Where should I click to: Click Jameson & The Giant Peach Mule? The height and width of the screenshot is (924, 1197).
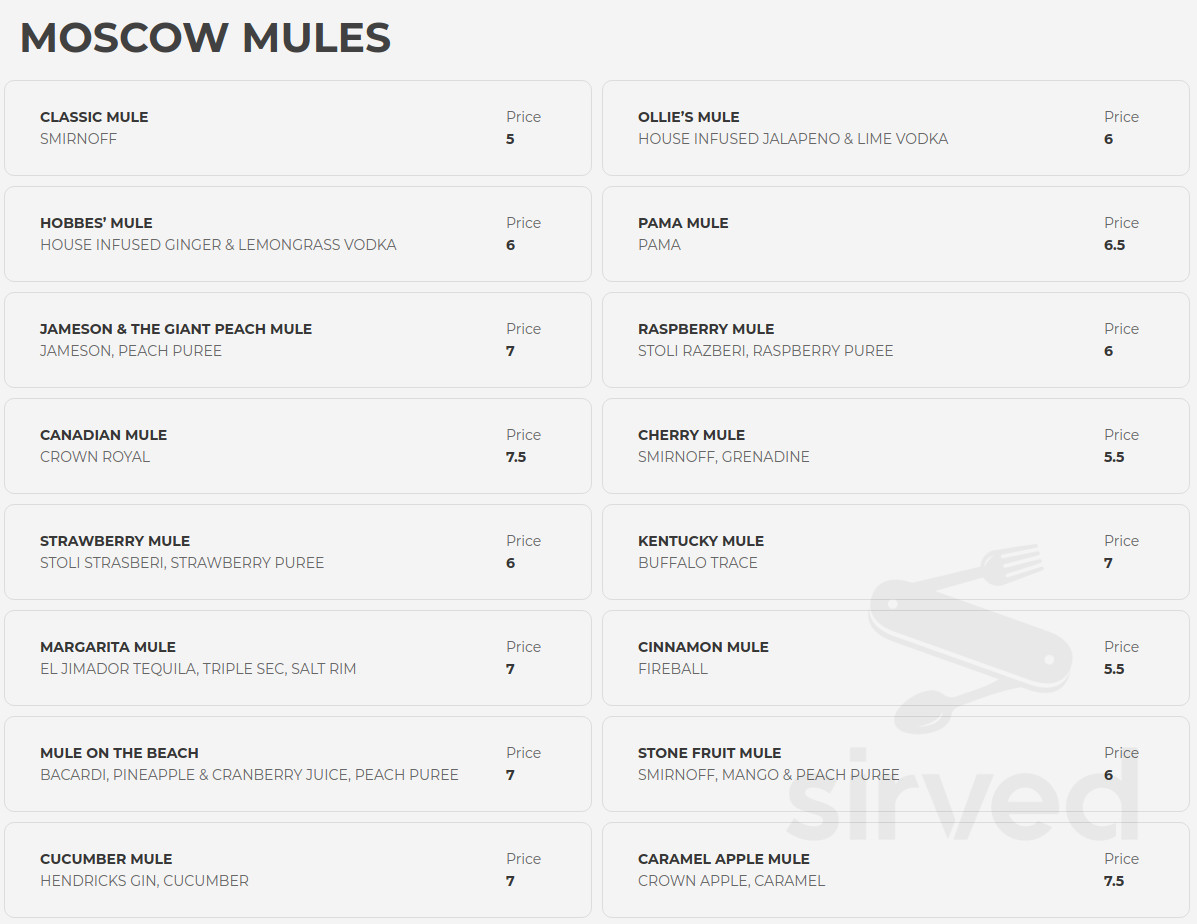click(x=298, y=340)
